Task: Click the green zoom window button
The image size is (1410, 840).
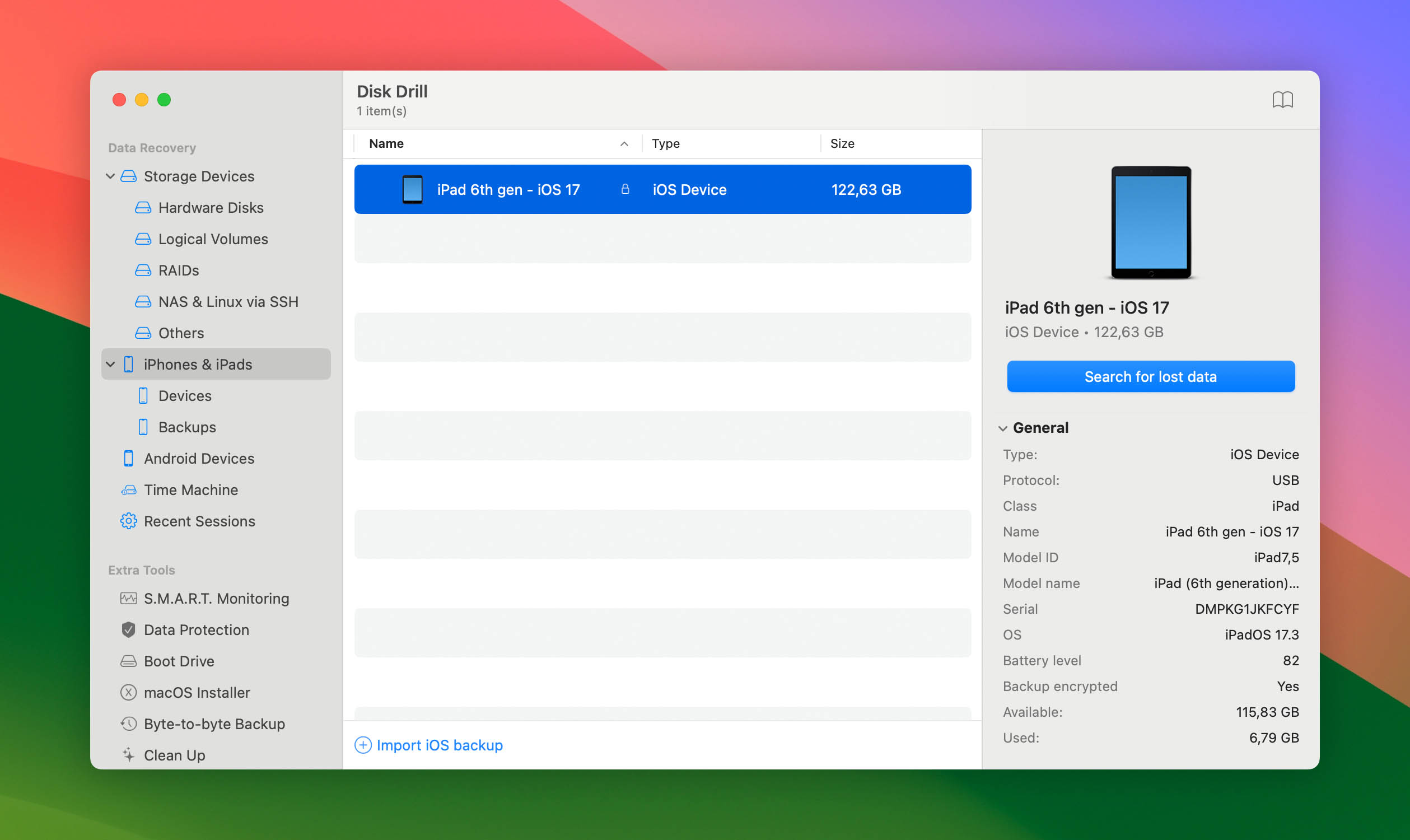Action: coord(164,100)
